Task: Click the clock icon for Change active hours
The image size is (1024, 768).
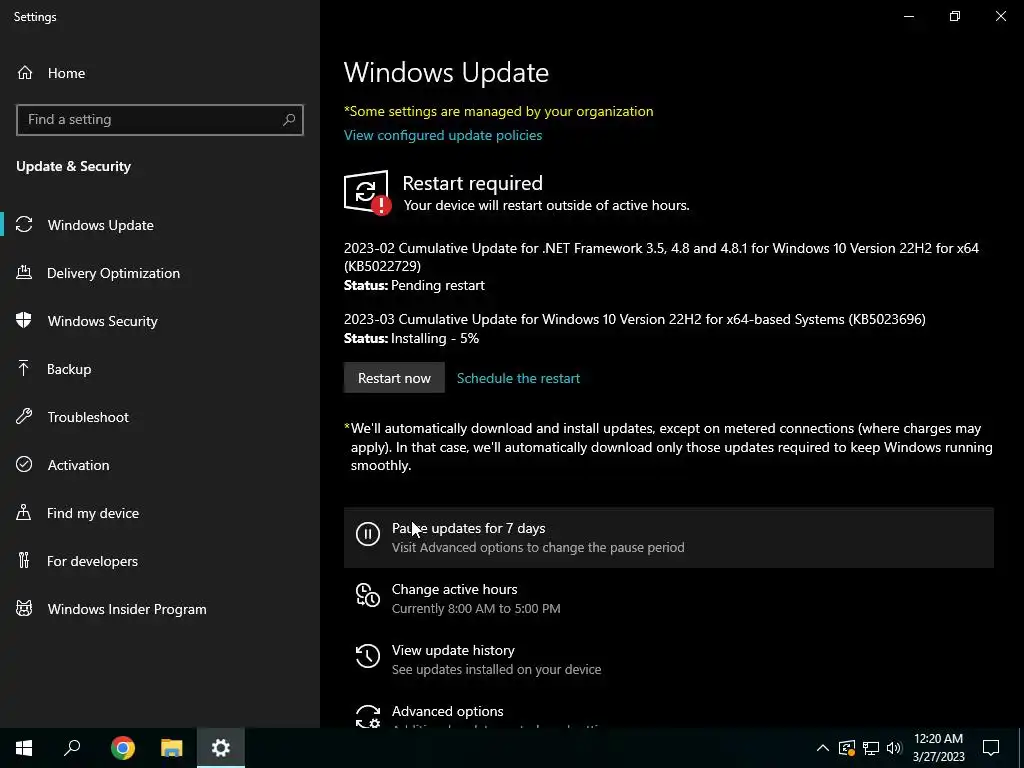Action: (x=368, y=595)
